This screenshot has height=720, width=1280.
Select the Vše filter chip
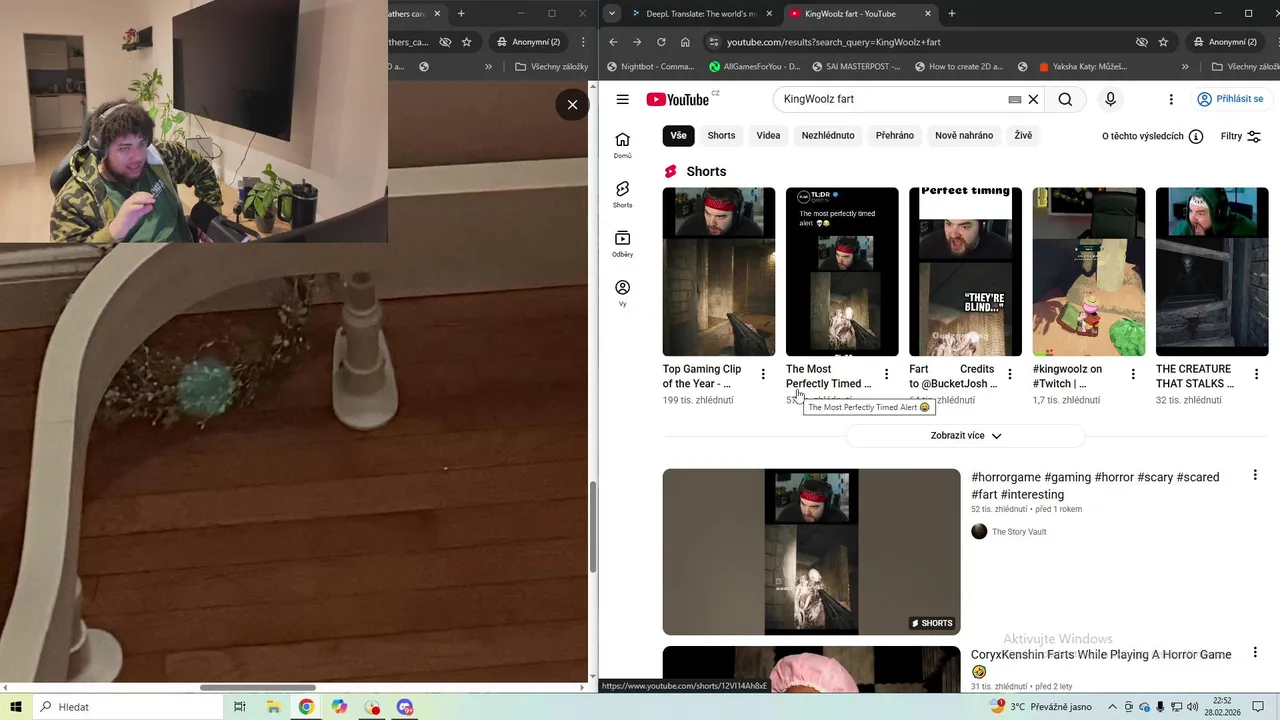[678, 136]
